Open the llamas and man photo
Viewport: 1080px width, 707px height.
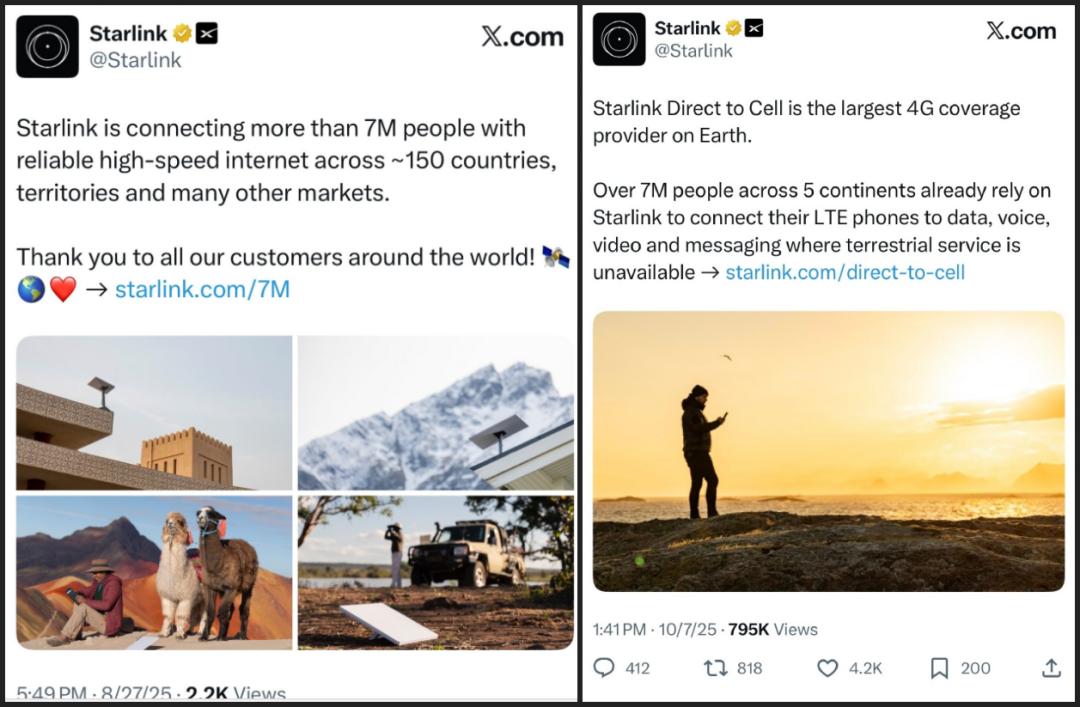pyautogui.click(x=154, y=572)
